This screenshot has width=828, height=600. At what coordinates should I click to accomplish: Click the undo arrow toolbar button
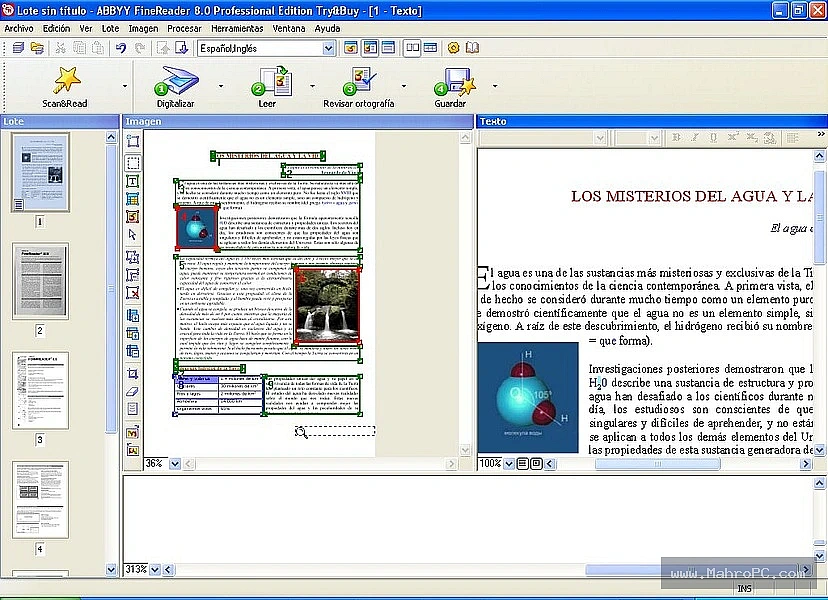[x=121, y=48]
